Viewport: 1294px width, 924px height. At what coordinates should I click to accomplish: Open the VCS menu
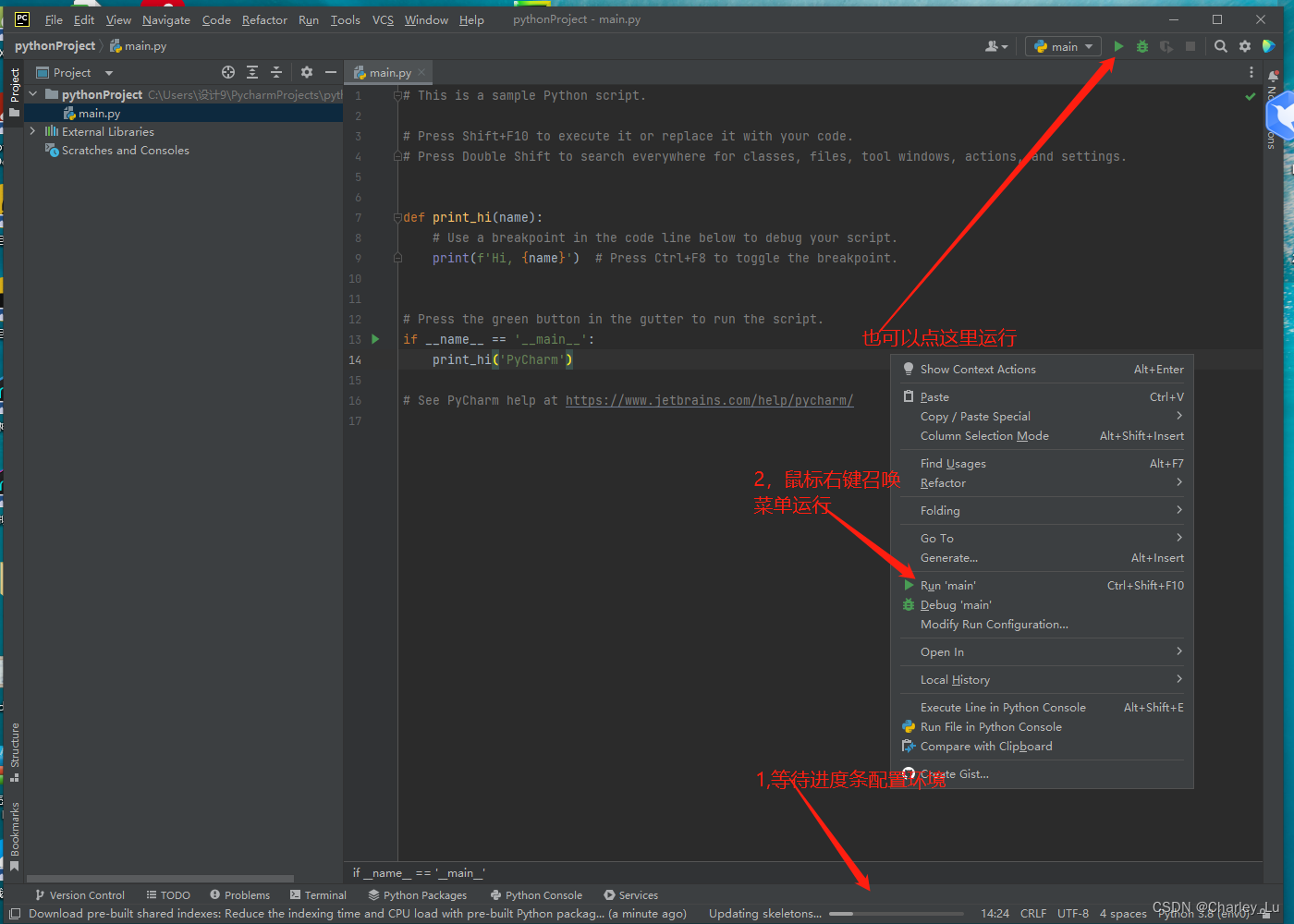click(x=383, y=19)
